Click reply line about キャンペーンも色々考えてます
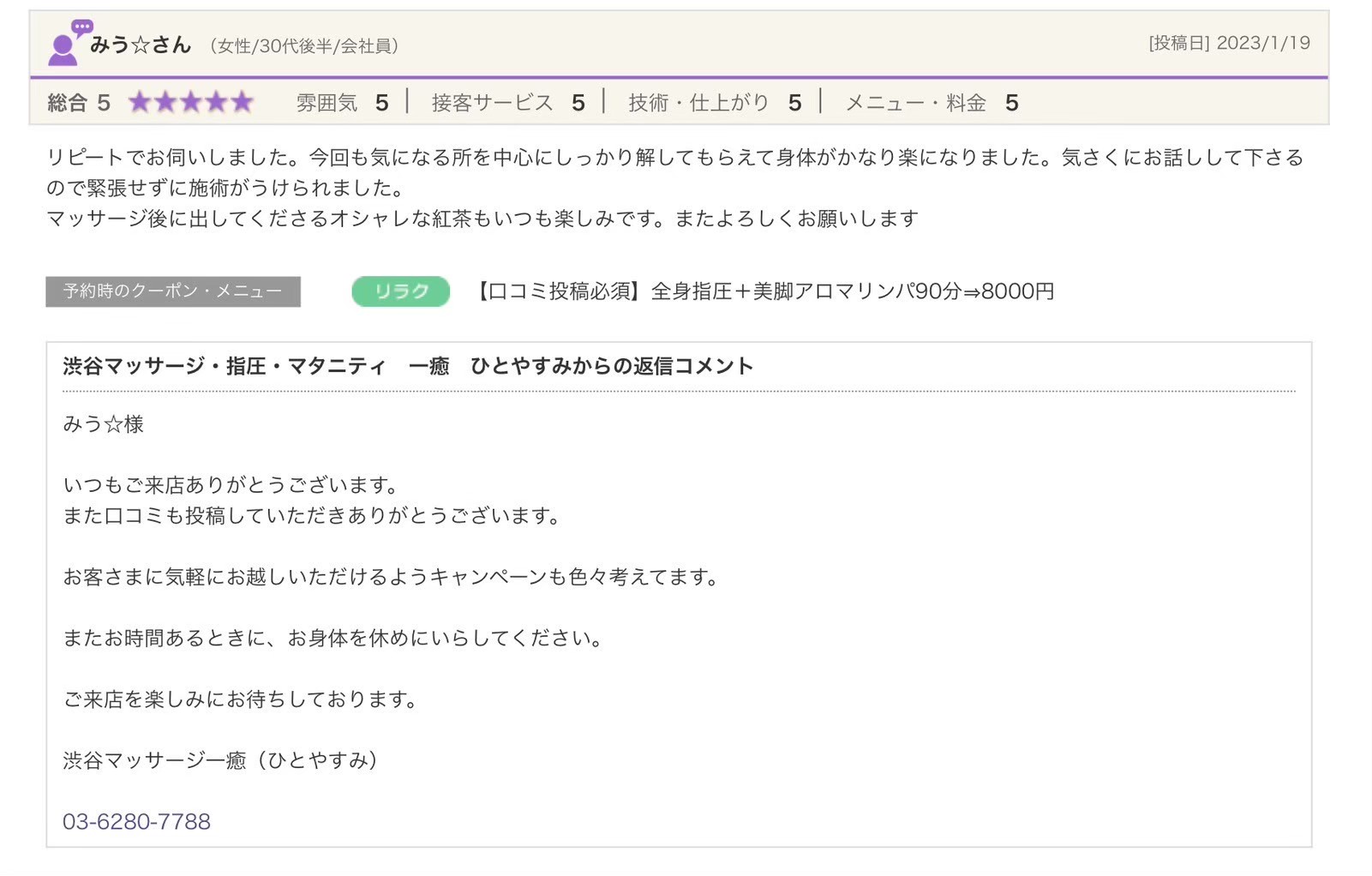The image size is (1372, 876). [x=392, y=577]
